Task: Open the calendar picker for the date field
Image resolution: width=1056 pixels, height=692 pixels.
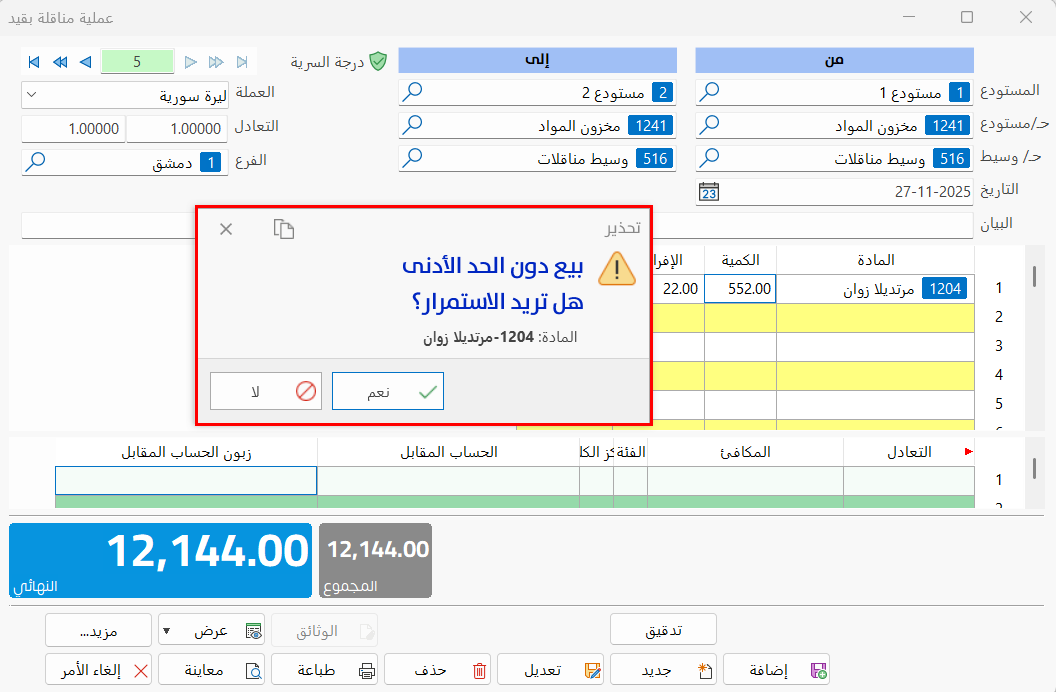Action: (709, 190)
